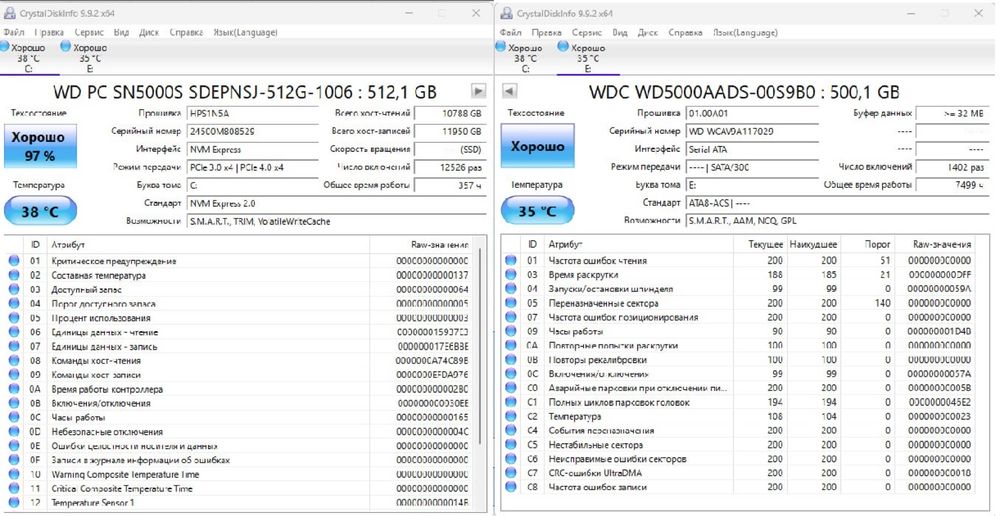This screenshot has height=516, width=1000.
Task: Click WD PC SN5000S disk model title
Action: coord(245,92)
